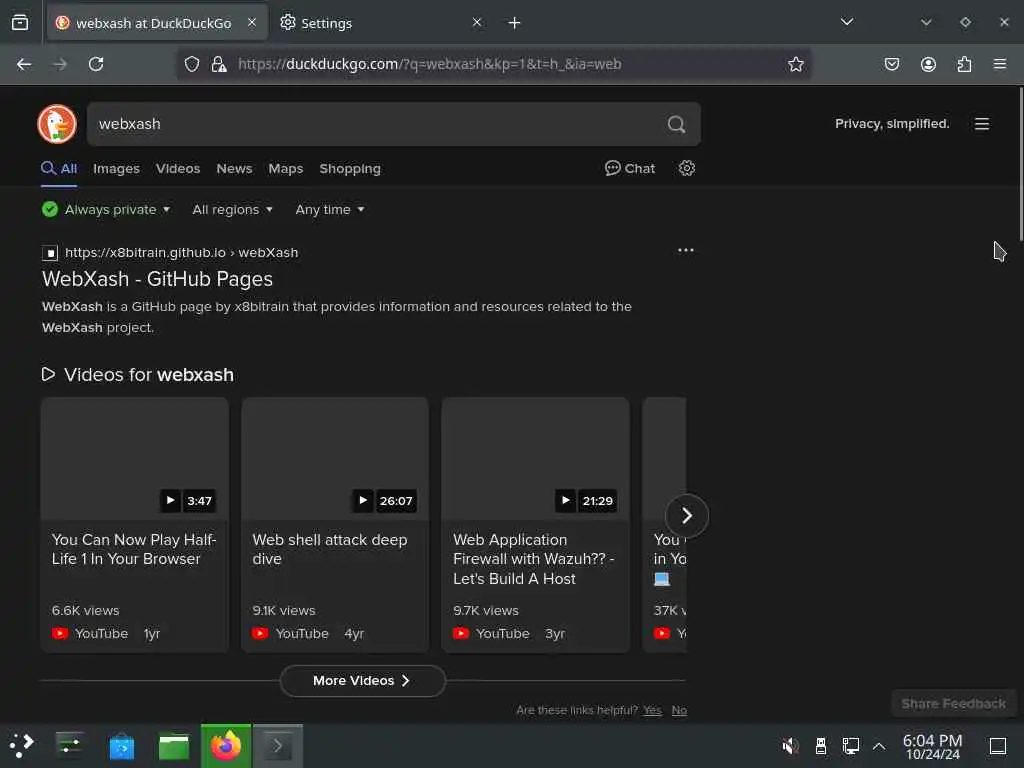This screenshot has width=1024, height=768.
Task: Open the Firefox View tab icon
Action: tap(20, 23)
